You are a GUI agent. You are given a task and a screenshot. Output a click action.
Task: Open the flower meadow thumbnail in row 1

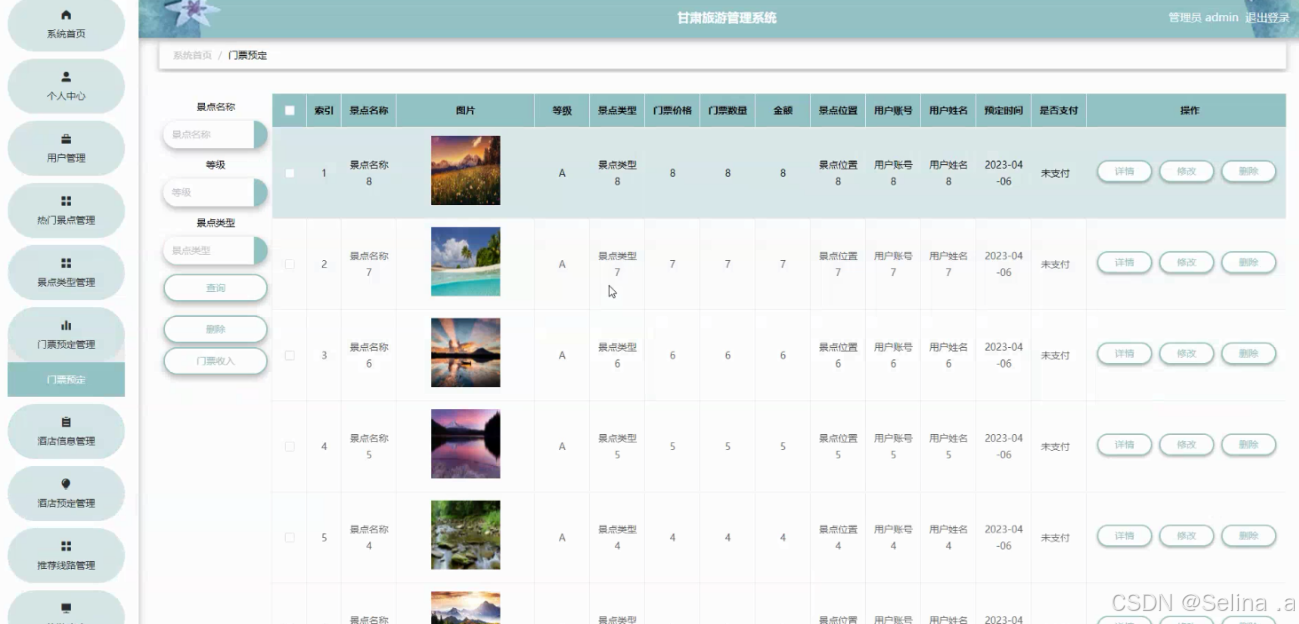pos(465,171)
